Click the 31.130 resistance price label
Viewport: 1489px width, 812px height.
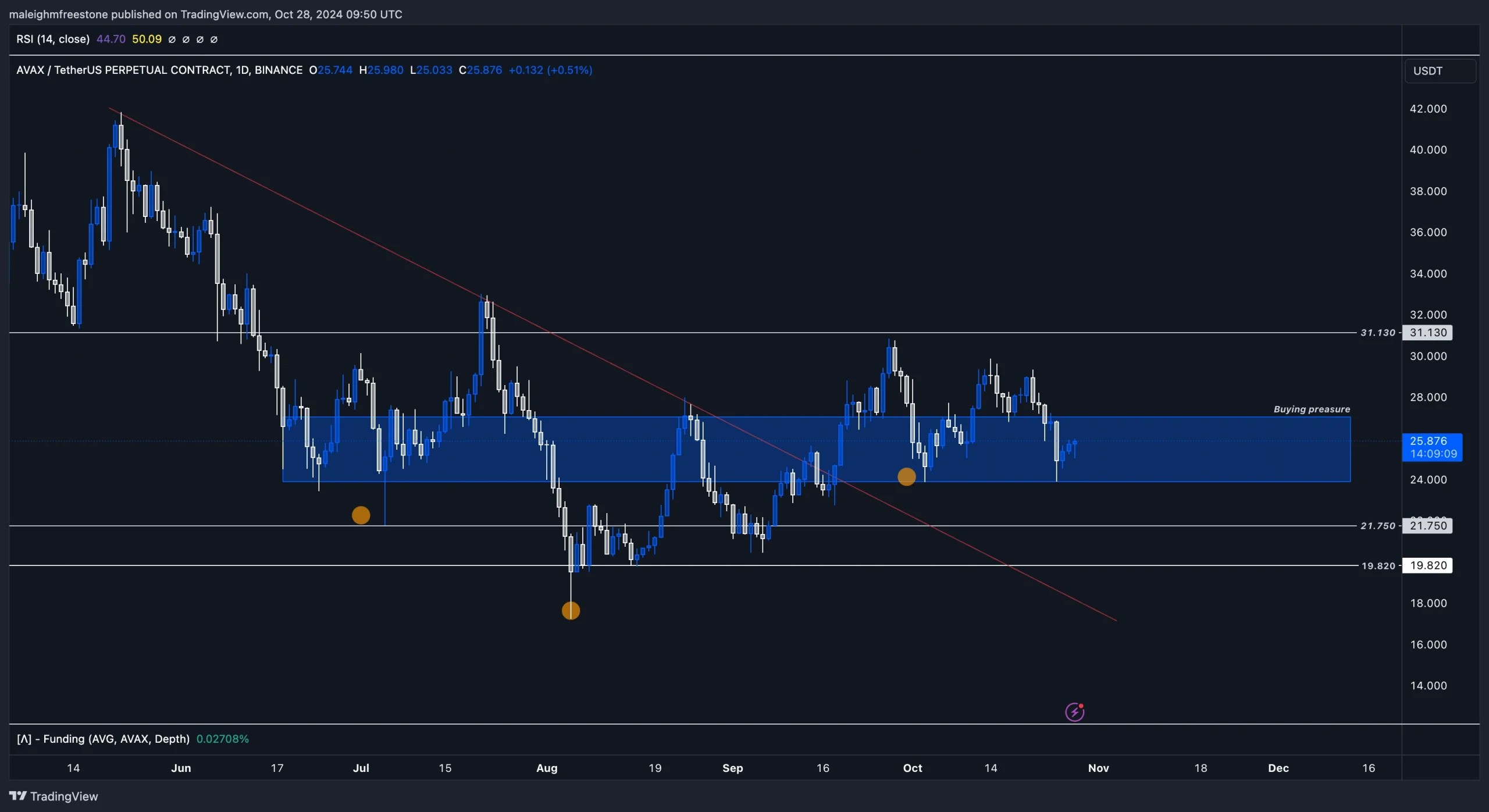pos(1428,332)
